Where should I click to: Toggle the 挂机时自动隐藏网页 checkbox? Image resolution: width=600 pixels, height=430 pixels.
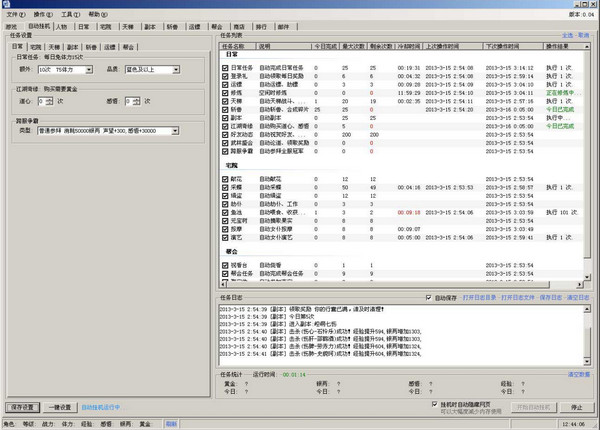[x=434, y=404]
